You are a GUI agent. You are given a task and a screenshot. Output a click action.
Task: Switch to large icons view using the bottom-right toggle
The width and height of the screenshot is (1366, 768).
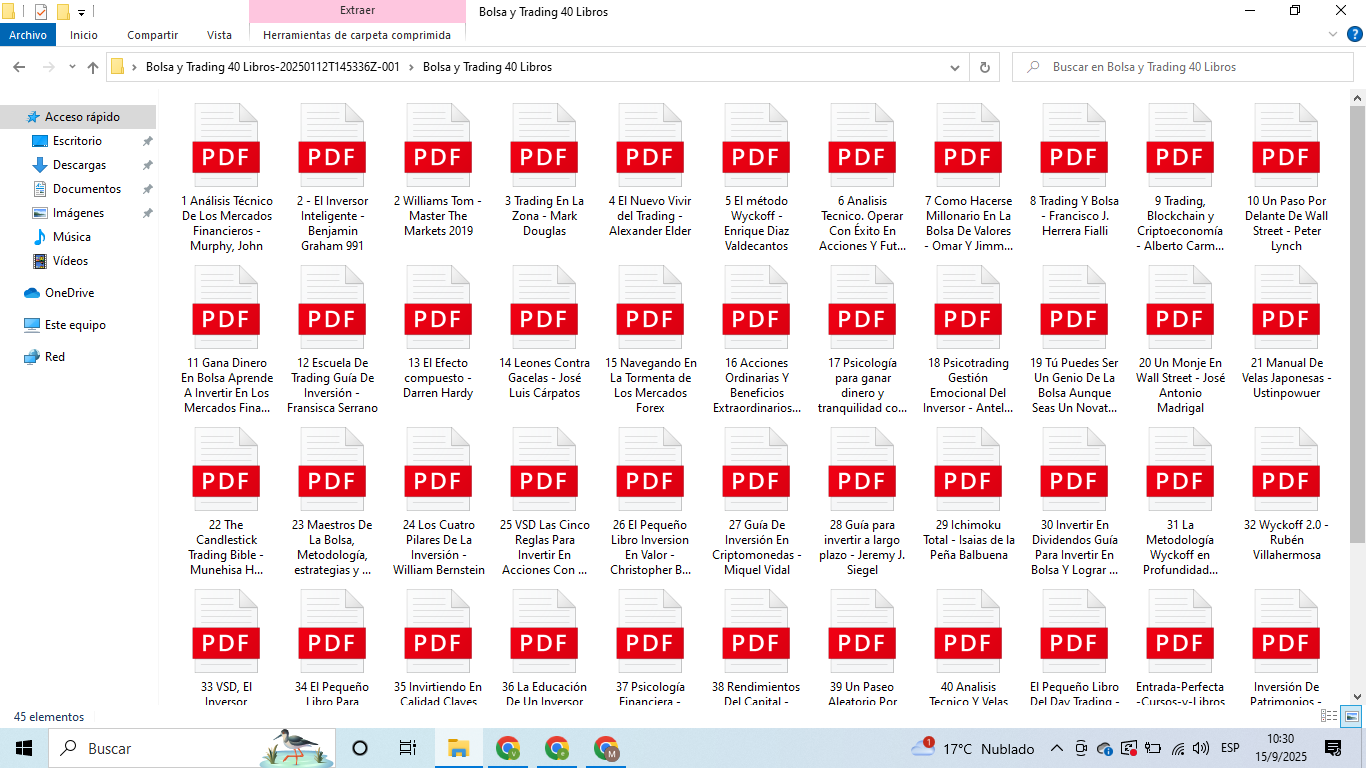[1351, 717]
